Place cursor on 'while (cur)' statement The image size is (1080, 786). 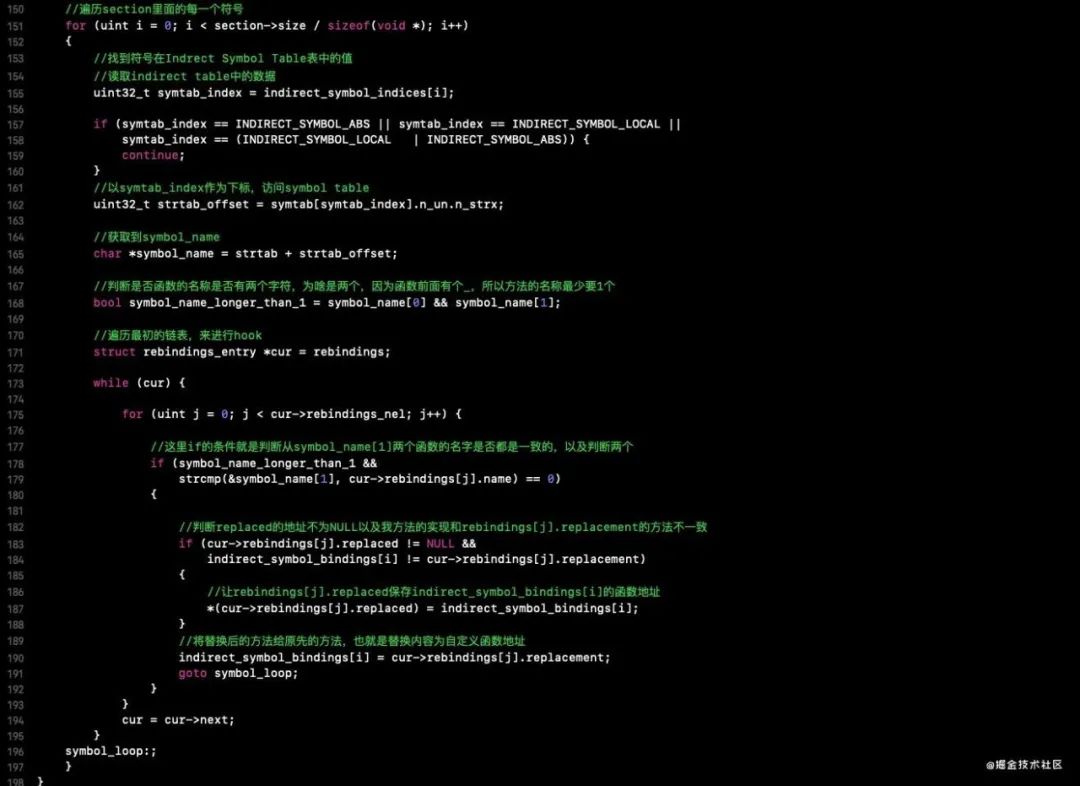point(139,382)
